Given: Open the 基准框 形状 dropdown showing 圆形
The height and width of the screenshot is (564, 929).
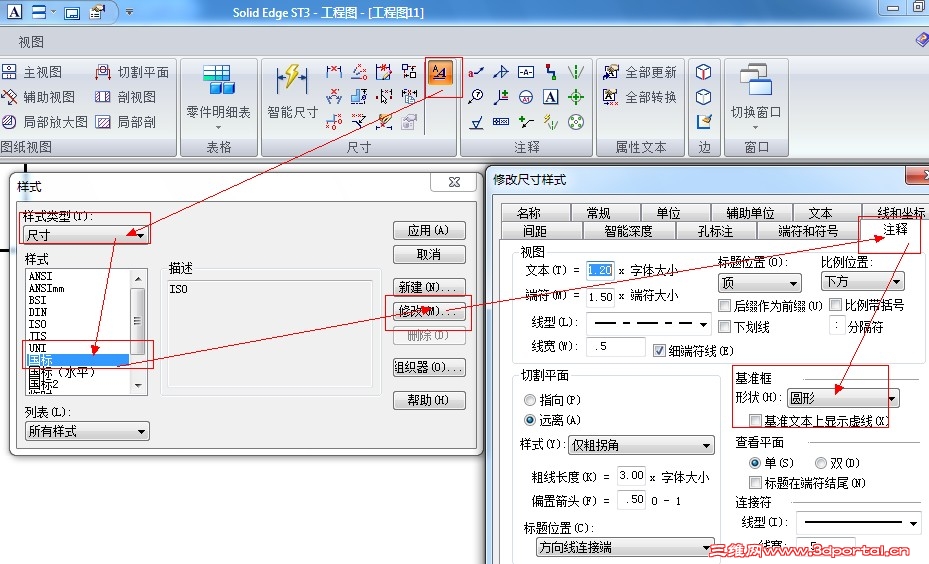Looking at the screenshot, I should (843, 398).
